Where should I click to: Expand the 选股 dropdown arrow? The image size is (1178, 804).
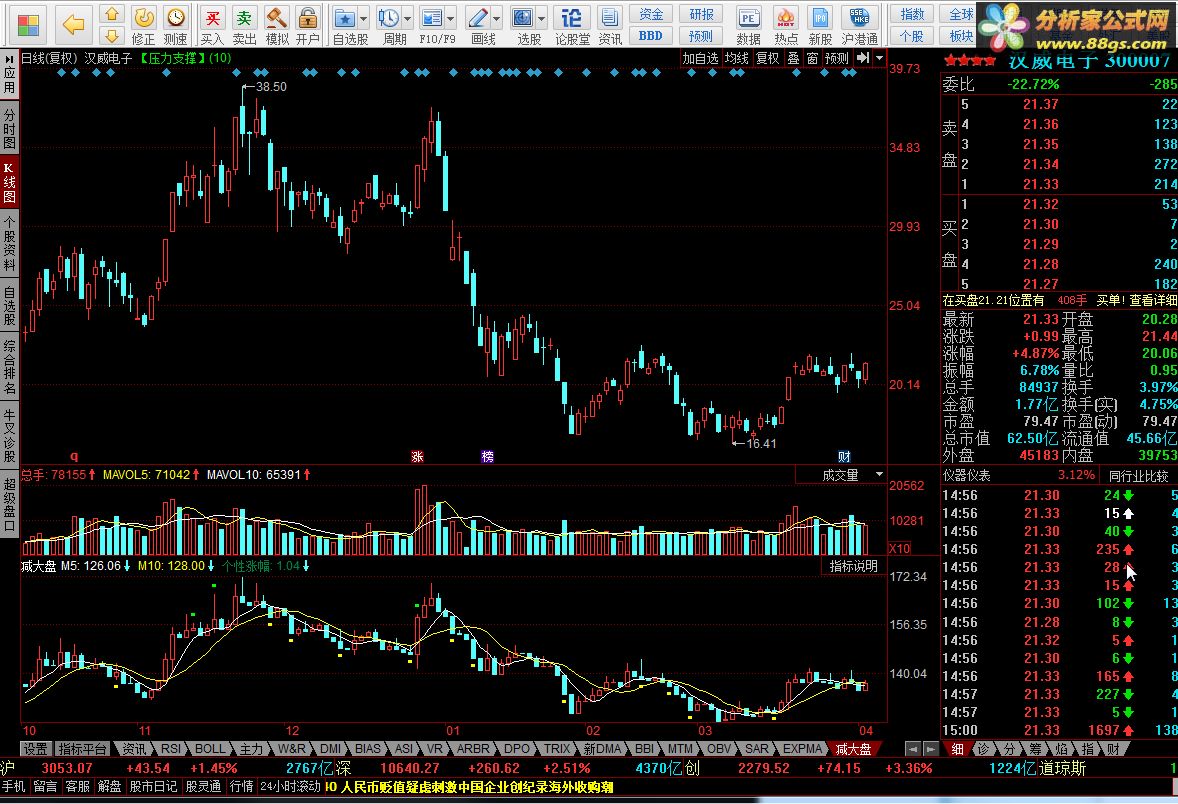(542, 18)
